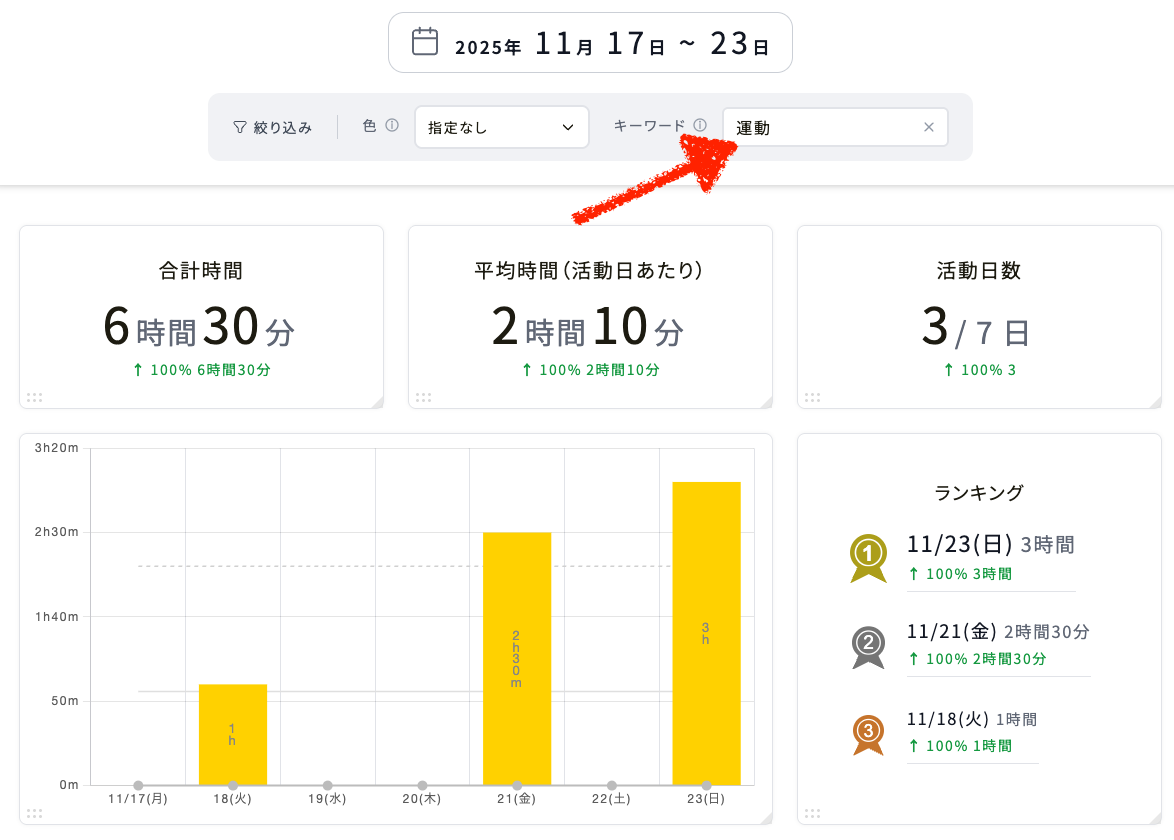The image size is (1174, 840).
Task: Click the drag handle dots on ランキング card
Action: 812,814
